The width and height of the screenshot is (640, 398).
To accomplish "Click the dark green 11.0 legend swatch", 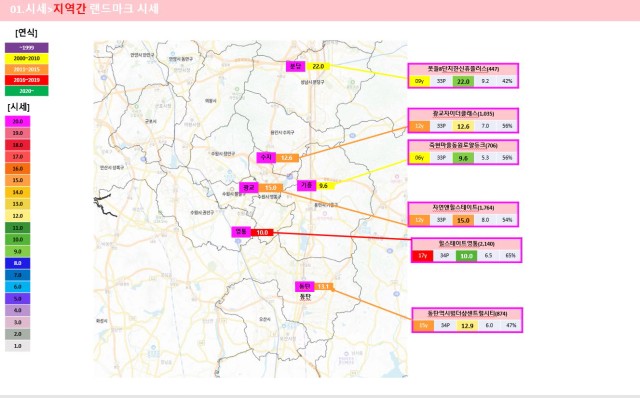I will click(x=18, y=228).
